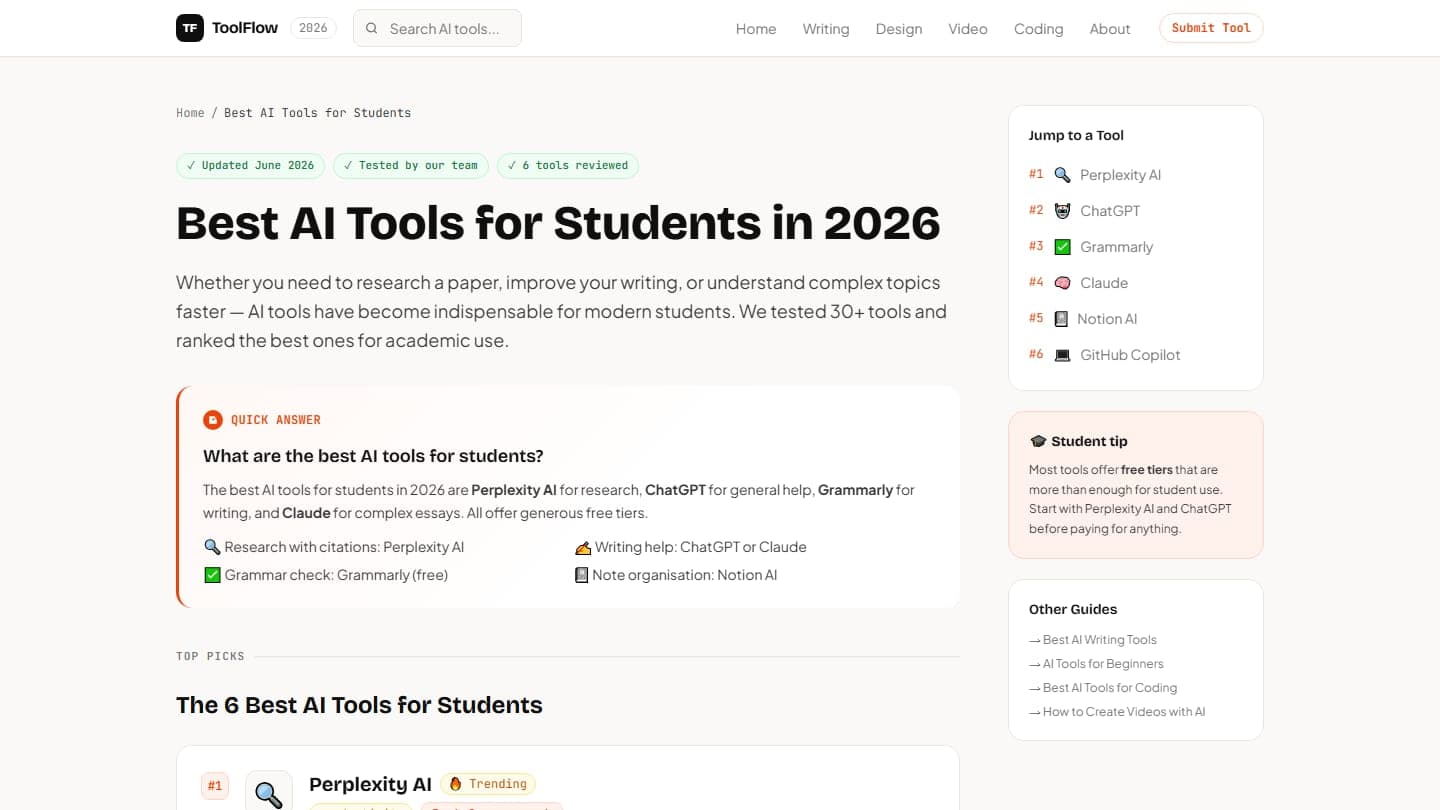Open the Best AI Tools for Coding guide
The width and height of the screenshot is (1440, 810).
click(1103, 688)
